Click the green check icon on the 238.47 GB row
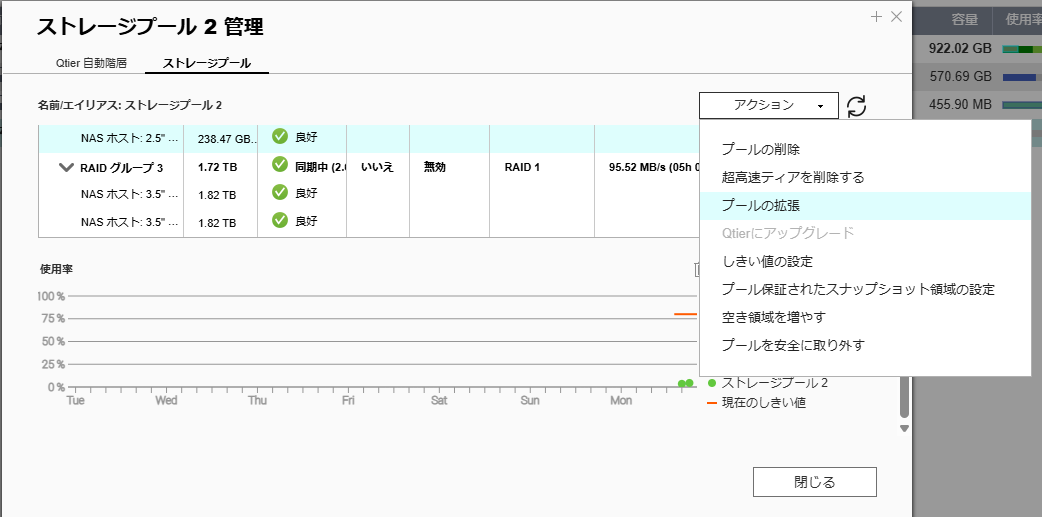Screen dimensions: 1042x517 pos(280,137)
